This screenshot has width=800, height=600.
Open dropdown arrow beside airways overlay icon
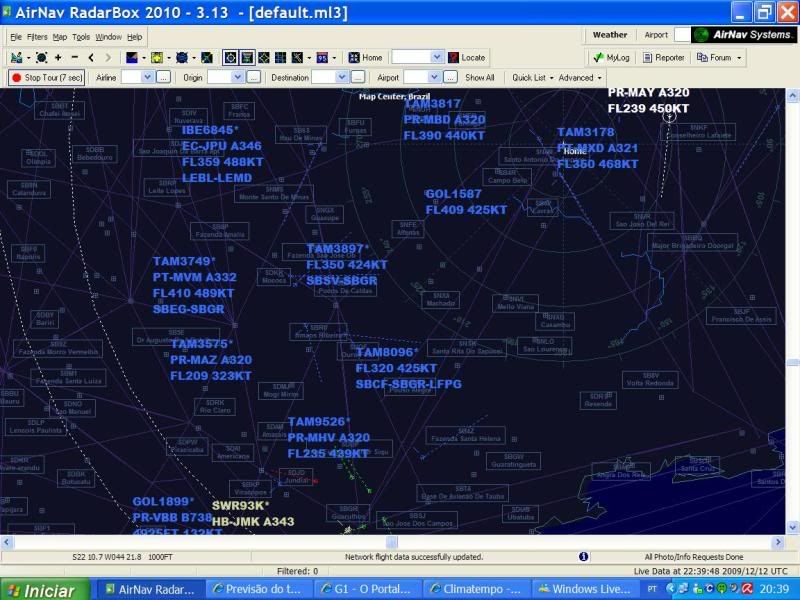tap(309, 58)
